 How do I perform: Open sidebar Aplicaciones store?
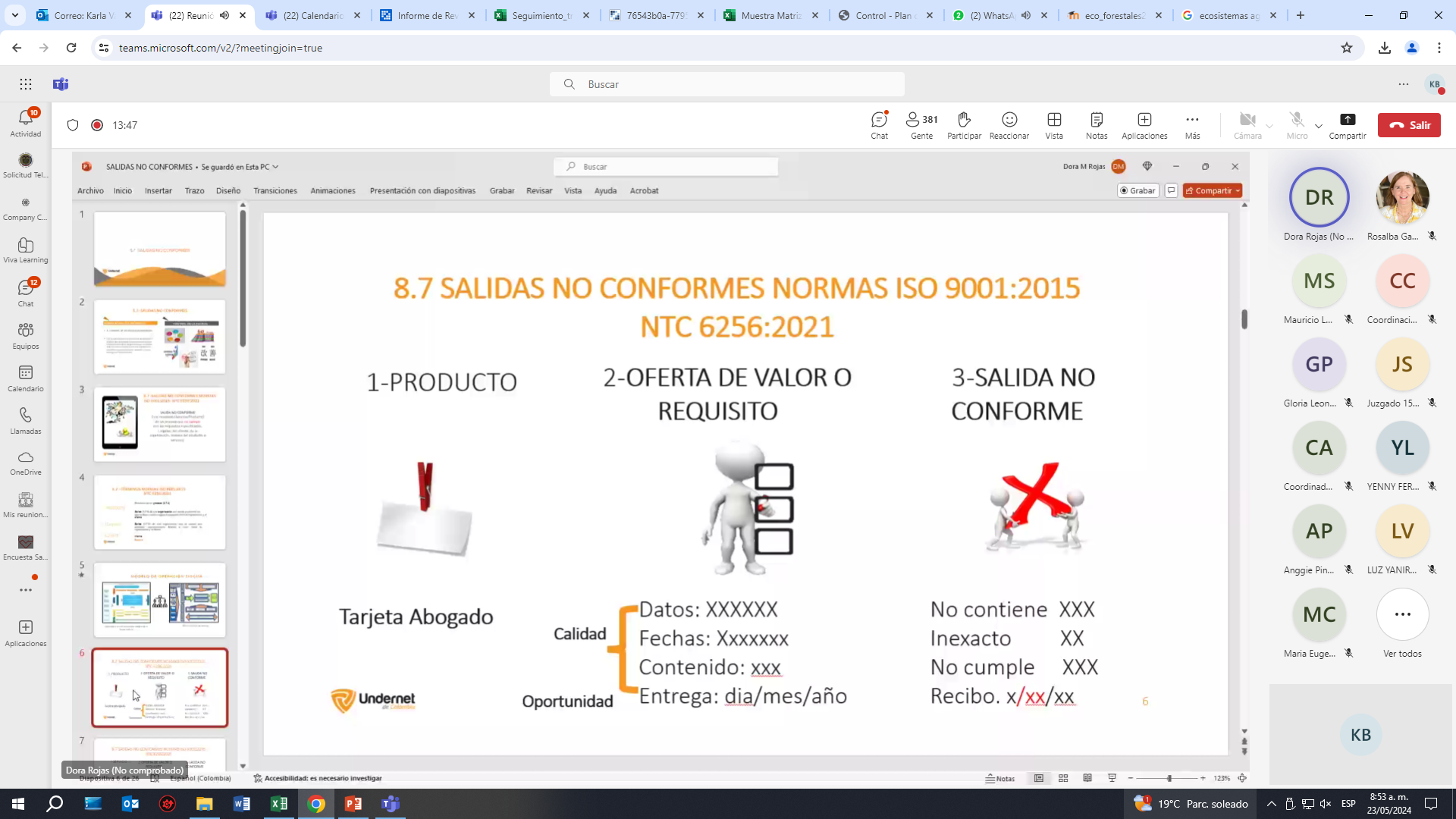26,632
